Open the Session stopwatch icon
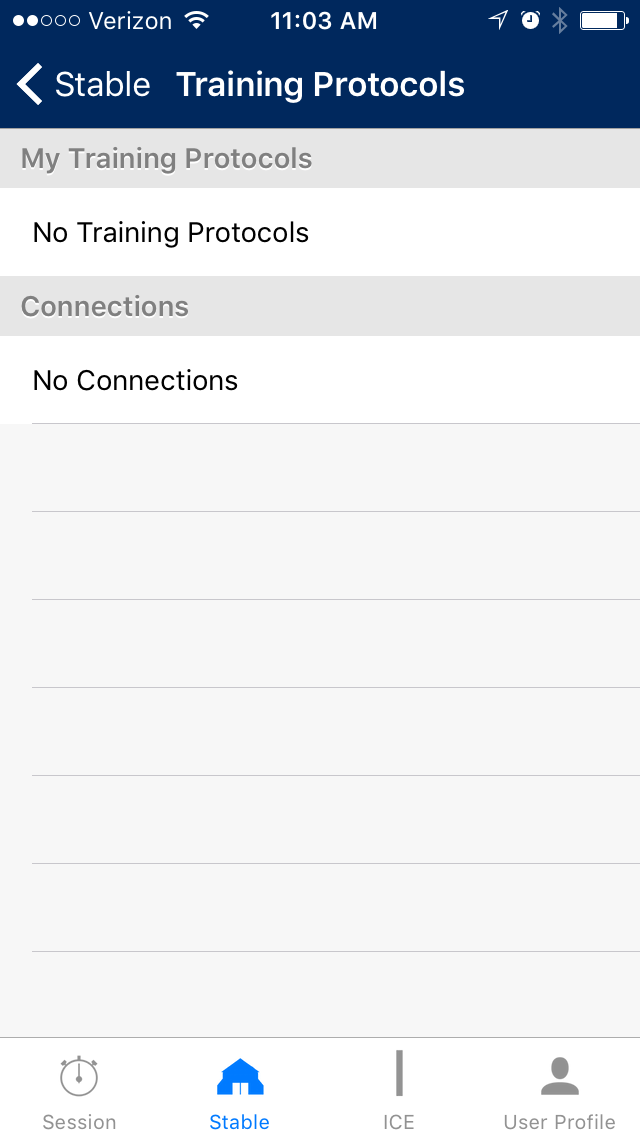This screenshot has width=640, height=1136. pyautogui.click(x=79, y=1075)
